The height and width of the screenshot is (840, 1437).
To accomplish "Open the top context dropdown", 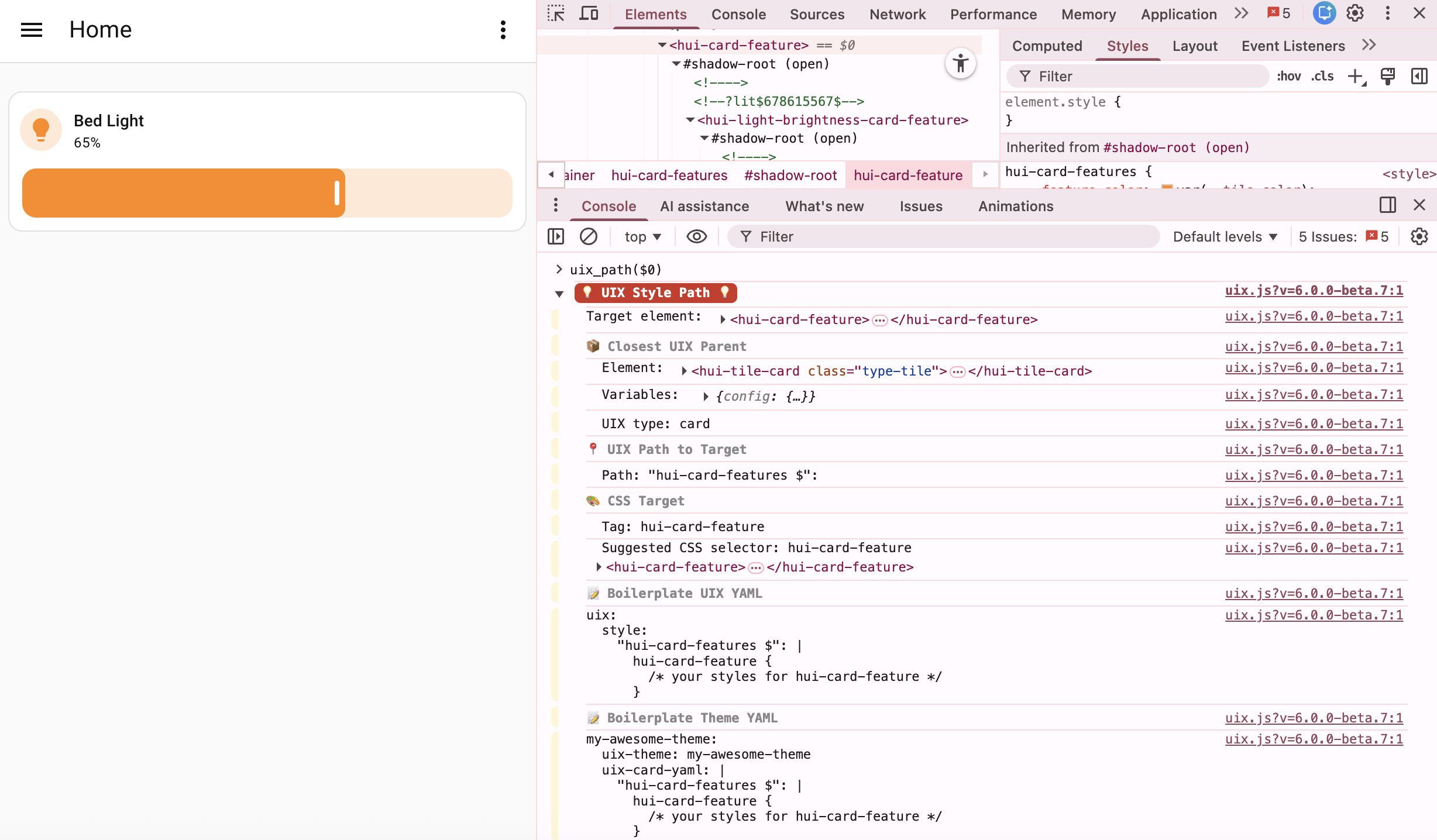I will coord(642,236).
